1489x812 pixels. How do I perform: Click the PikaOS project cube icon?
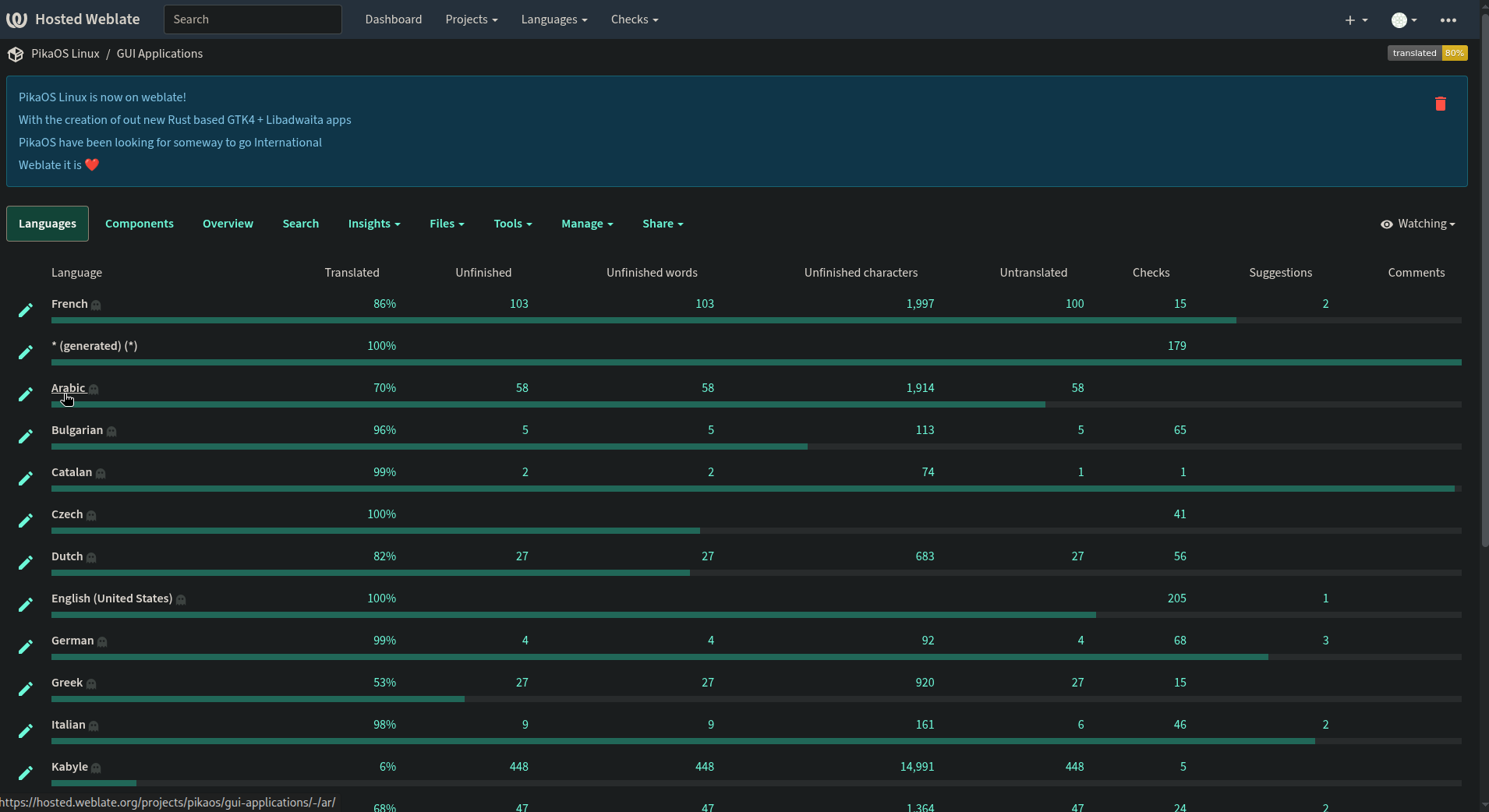(x=16, y=54)
